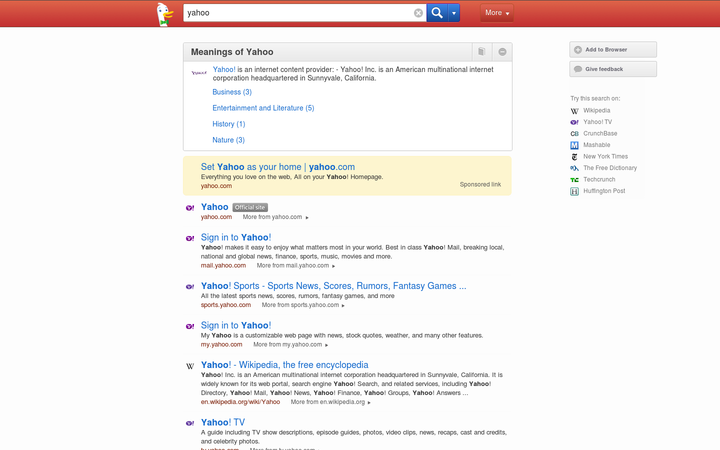The width and height of the screenshot is (720, 450).
Task: Open the Yahoo! link in the definition
Action: tap(224, 69)
